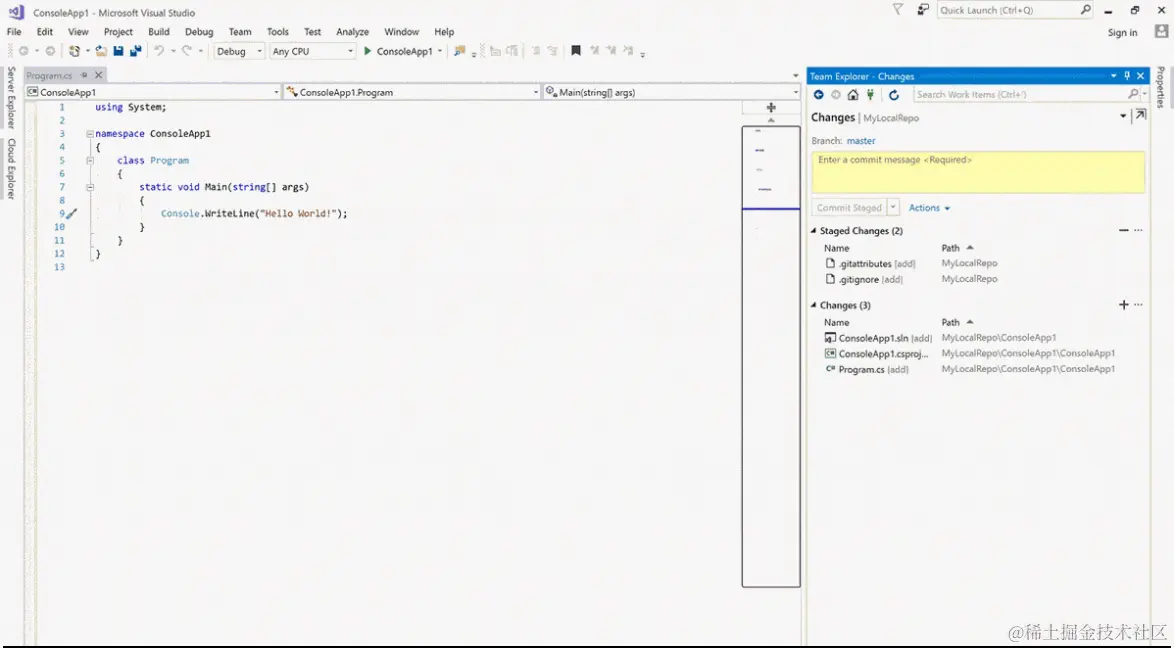The height and width of the screenshot is (649, 1174).
Task: Open the Team Explorer Home icon
Action: [x=853, y=94]
